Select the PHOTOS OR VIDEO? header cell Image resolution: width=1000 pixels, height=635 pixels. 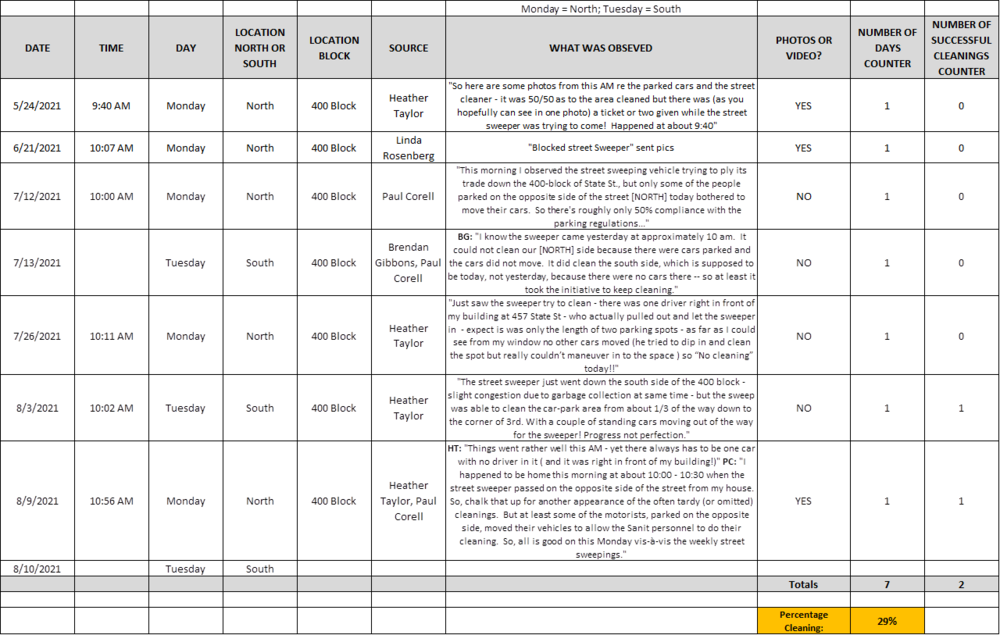[x=804, y=48]
